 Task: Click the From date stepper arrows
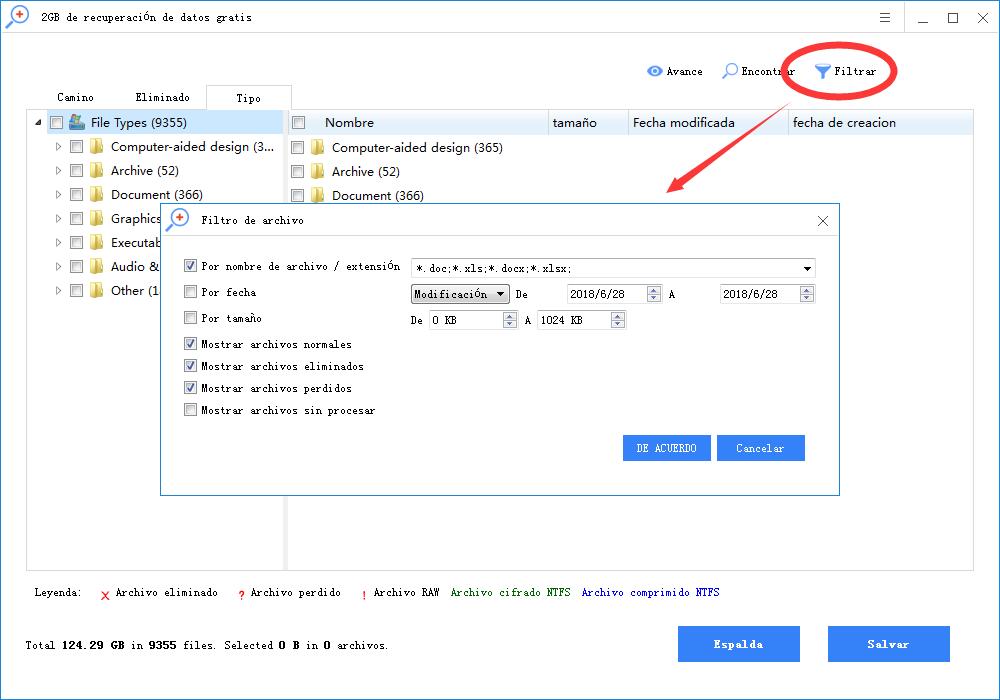coord(654,294)
